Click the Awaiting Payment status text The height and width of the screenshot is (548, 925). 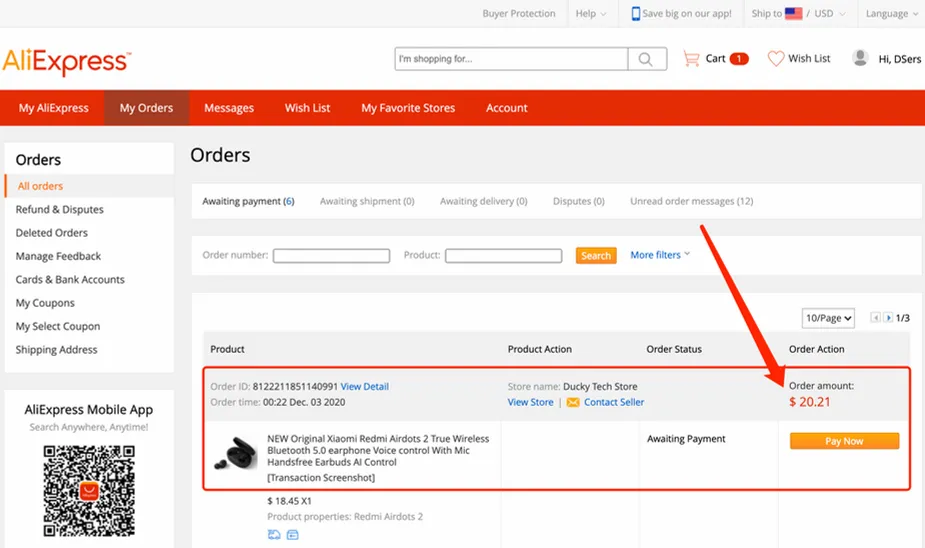[x=686, y=439]
